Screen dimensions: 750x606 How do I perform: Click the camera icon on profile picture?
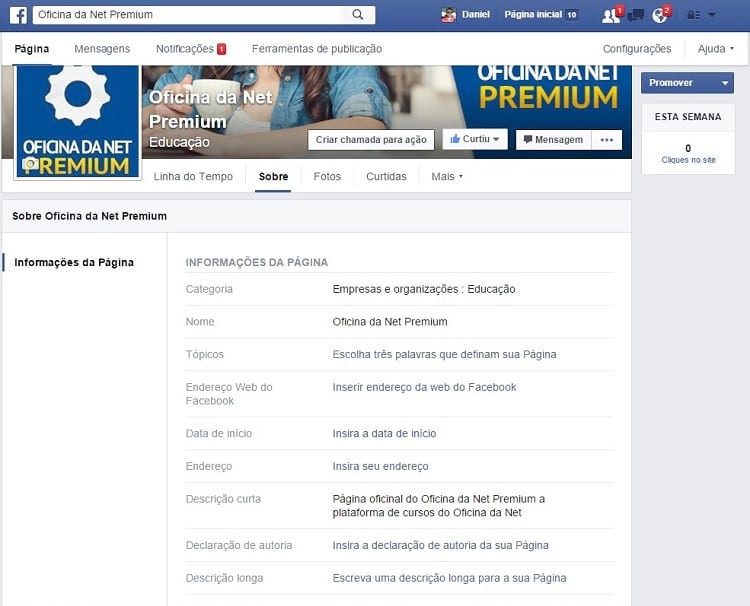click(x=31, y=165)
